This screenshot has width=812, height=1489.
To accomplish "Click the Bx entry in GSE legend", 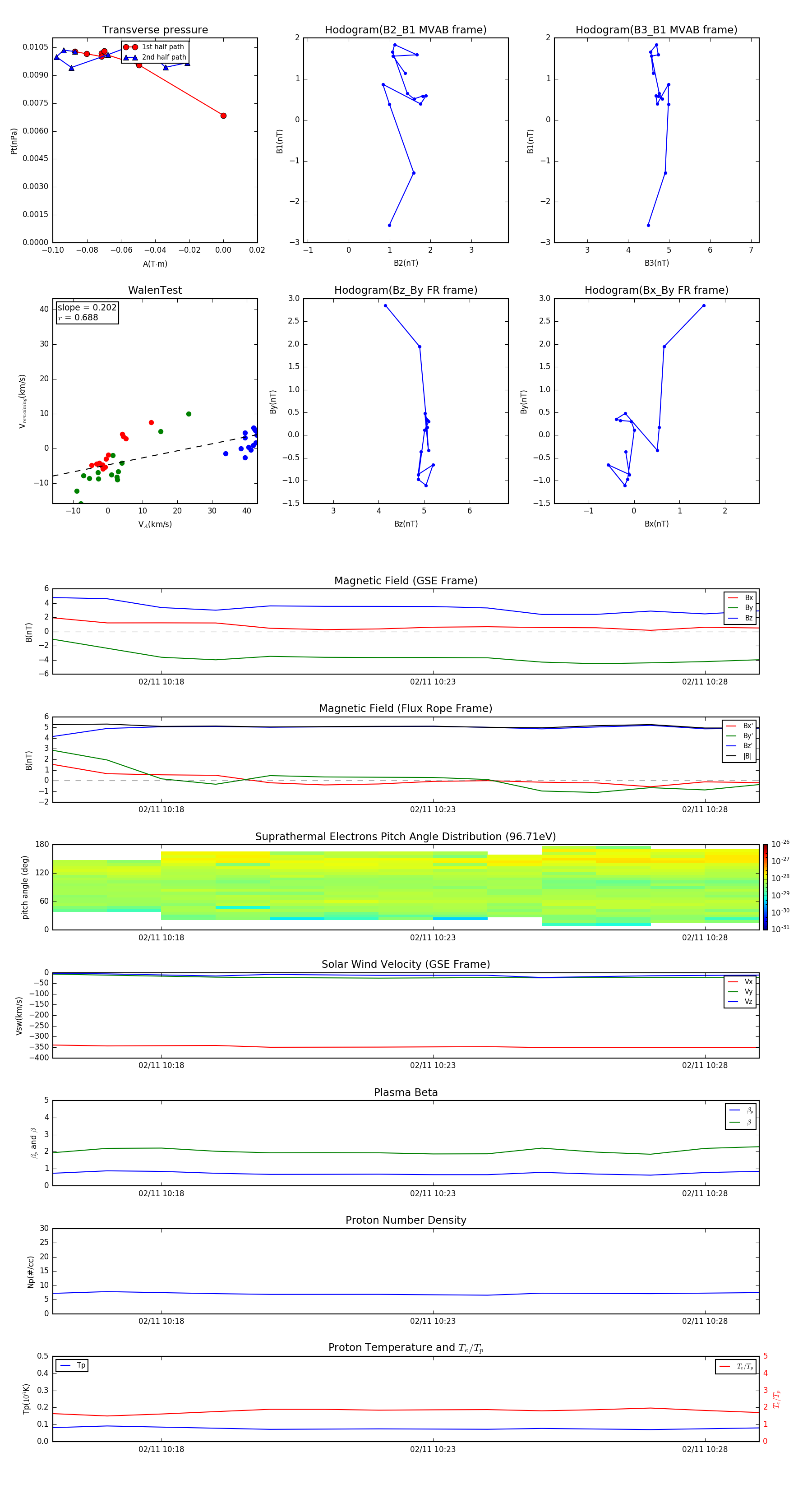I will pos(740,598).
